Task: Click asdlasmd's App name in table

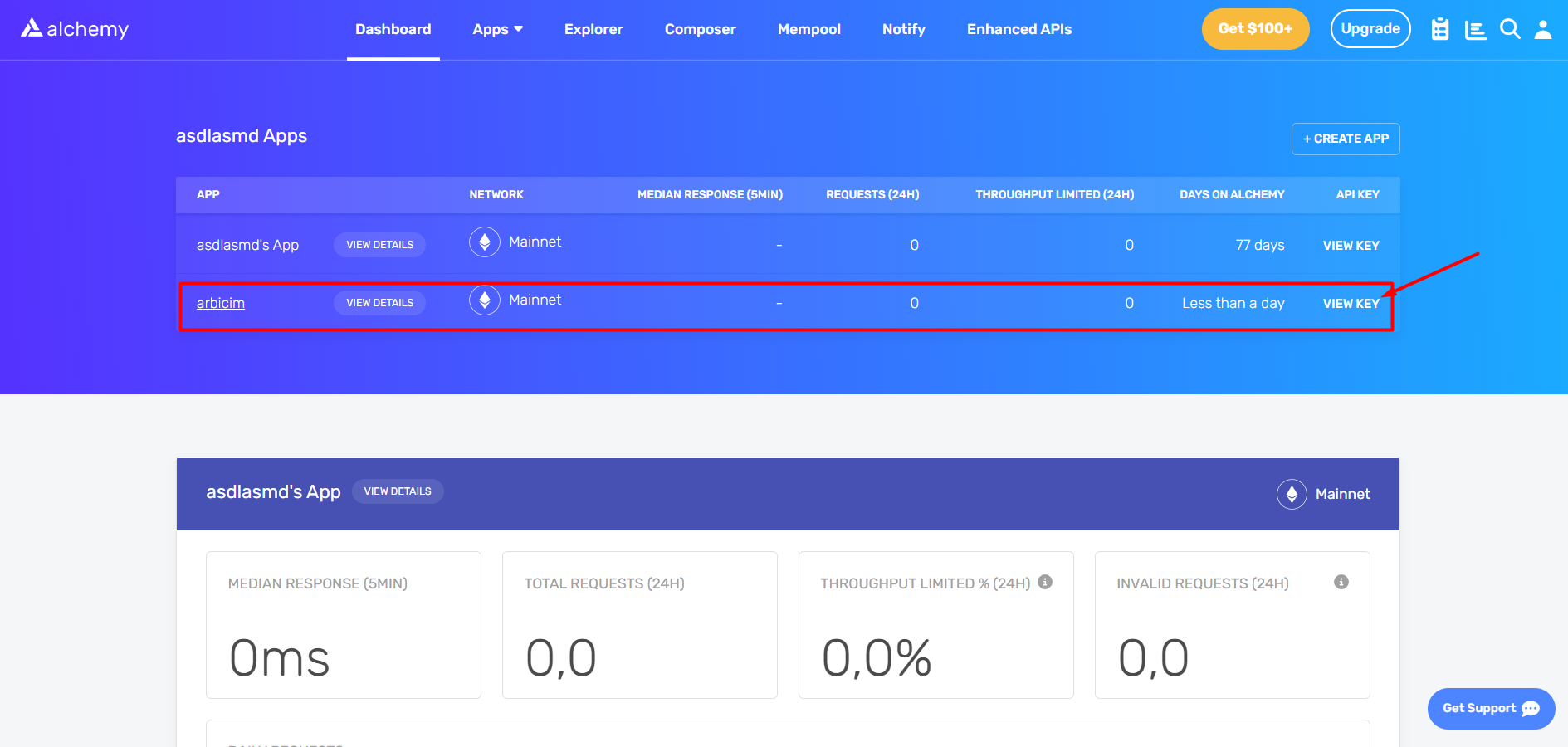Action: click(x=247, y=245)
